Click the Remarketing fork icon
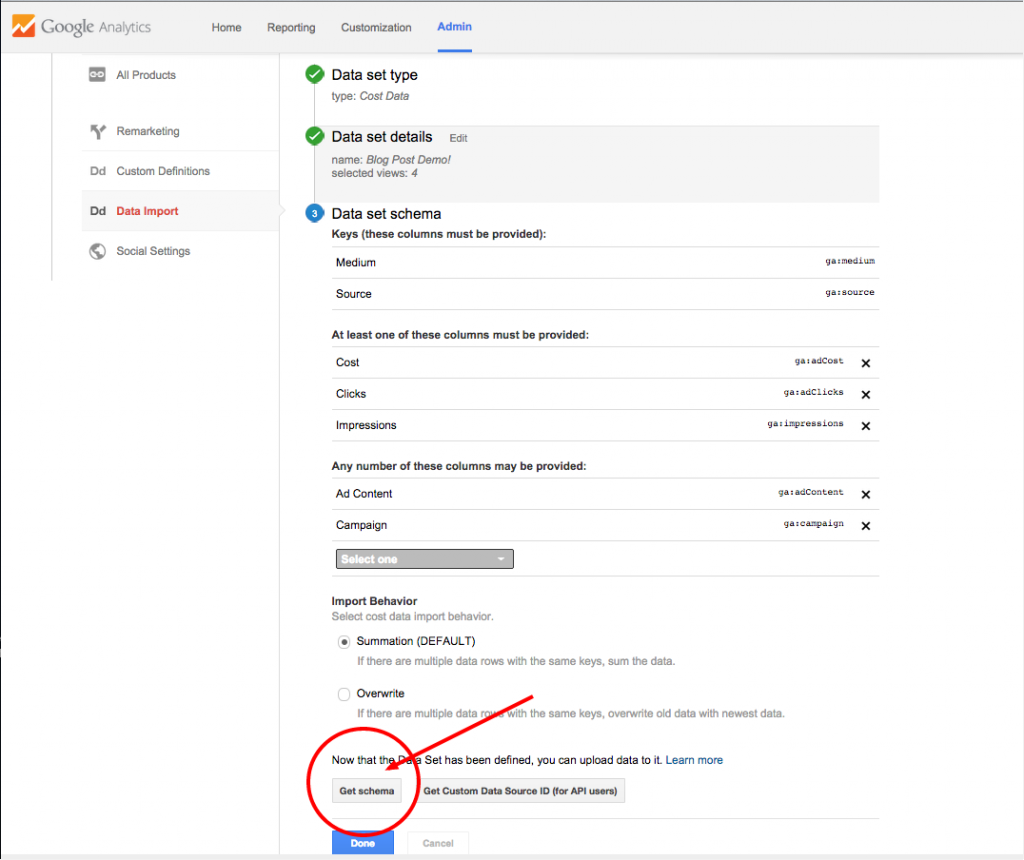 98,131
